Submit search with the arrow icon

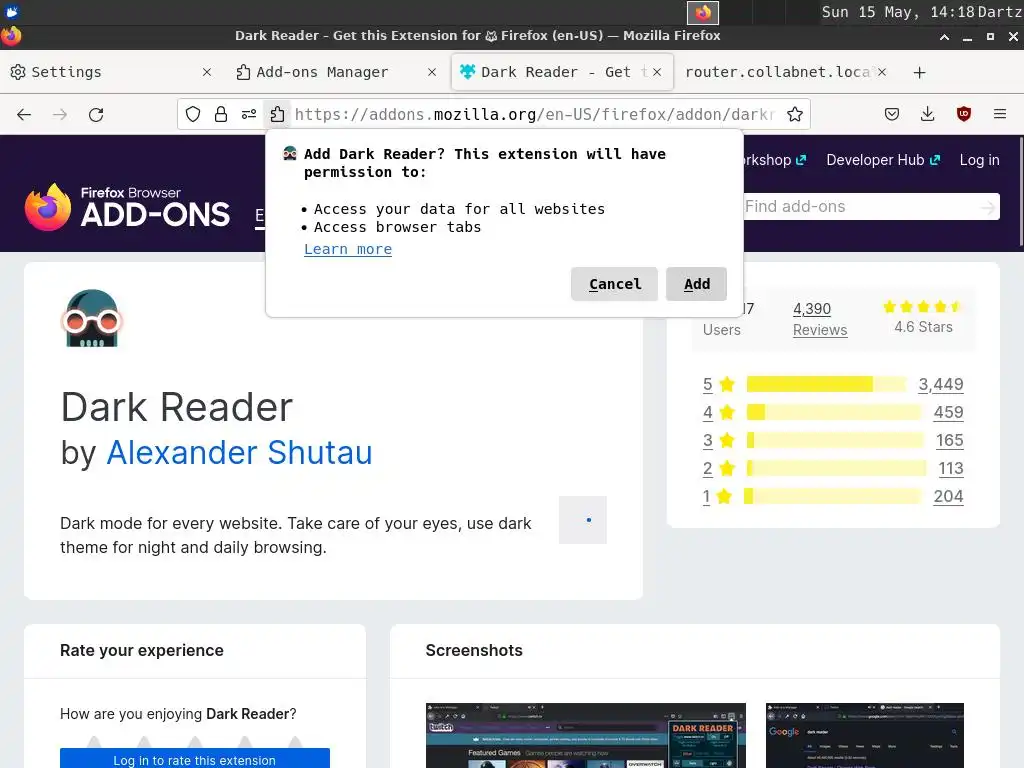pyautogui.click(x=987, y=208)
